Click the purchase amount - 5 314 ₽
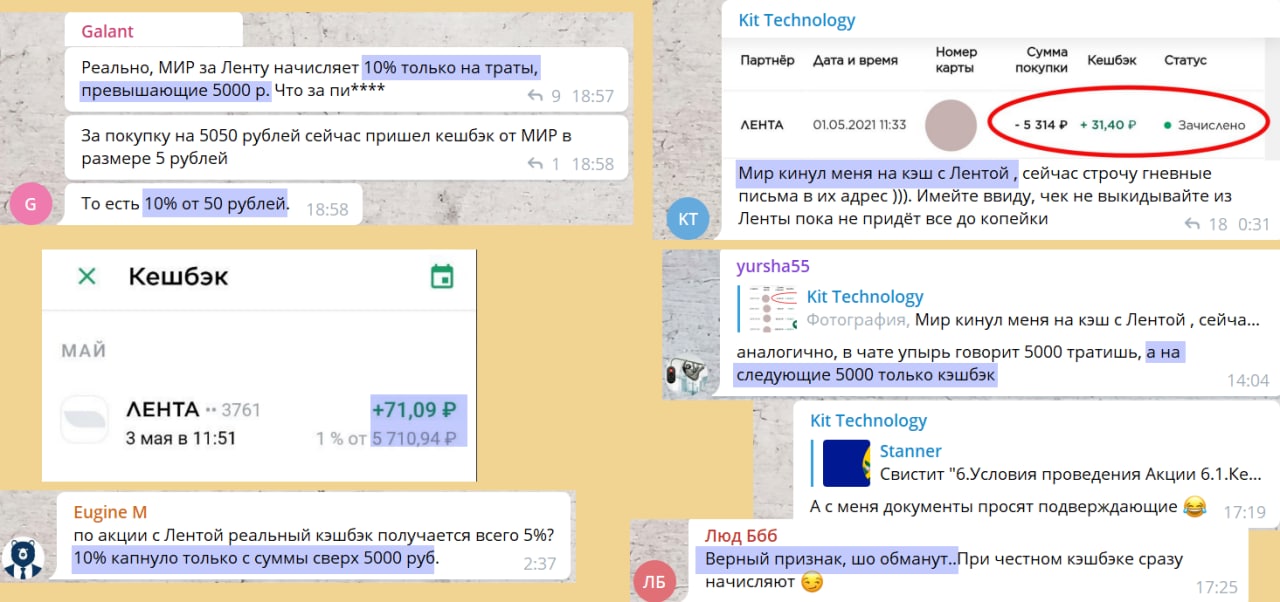The height and width of the screenshot is (602, 1280). pyautogui.click(x=1041, y=125)
